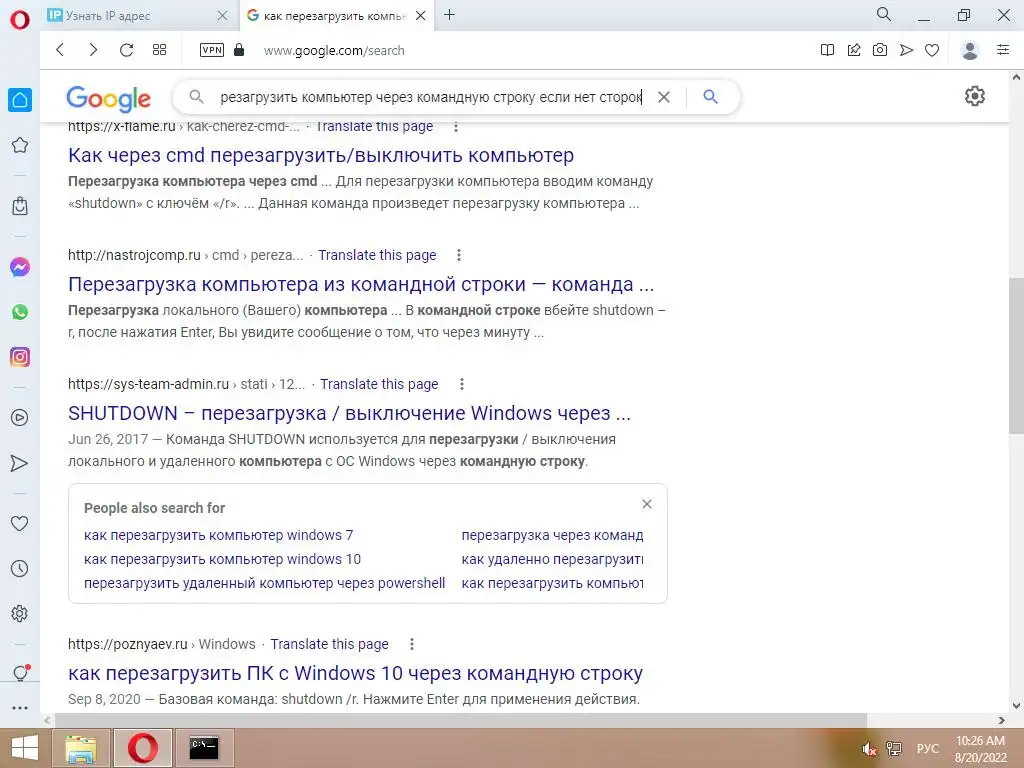Open Command Prompt from the taskbar
The width and height of the screenshot is (1024, 768).
pyautogui.click(x=203, y=748)
